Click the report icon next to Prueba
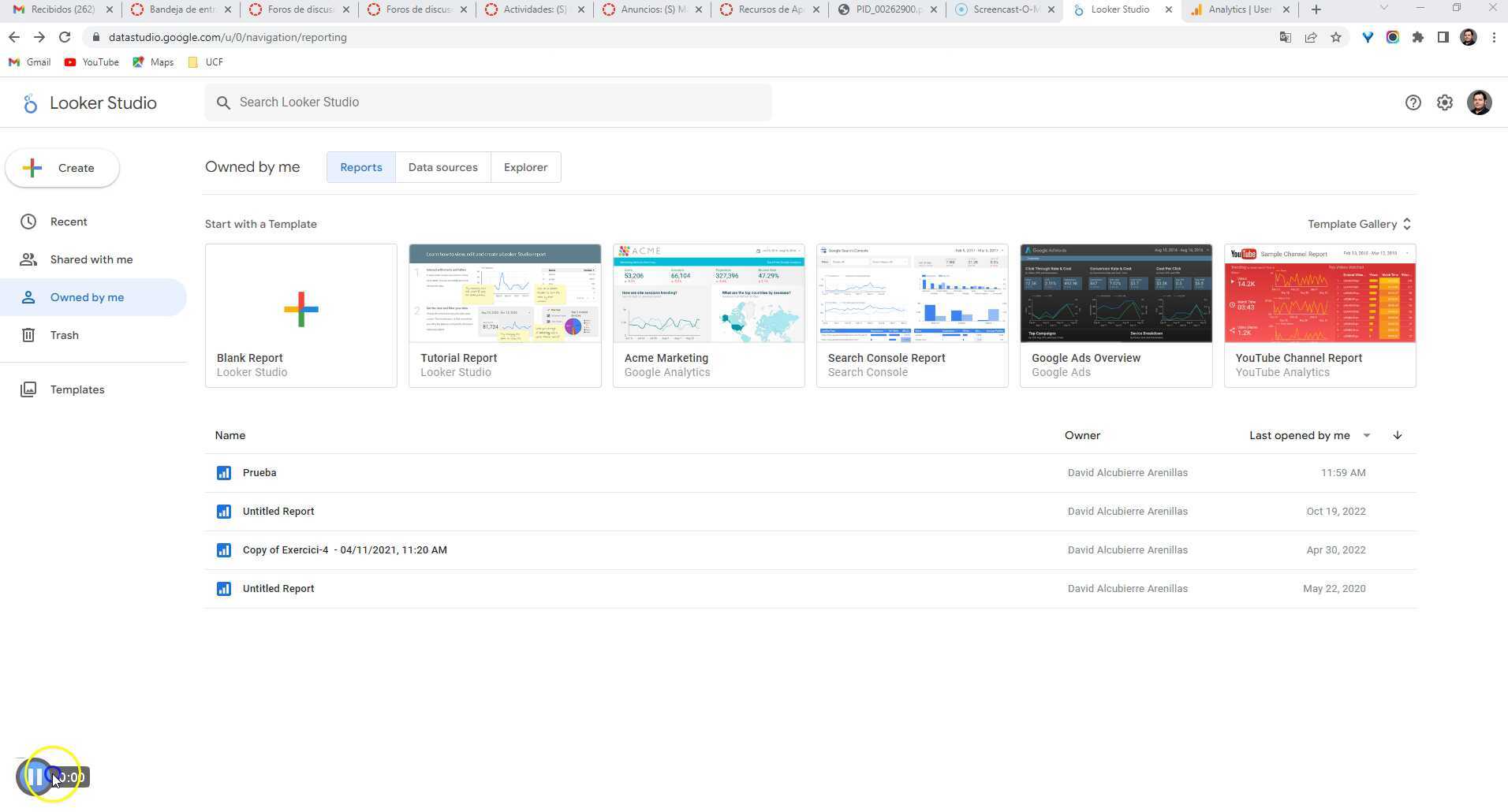Image resolution: width=1508 pixels, height=812 pixels. (x=224, y=472)
